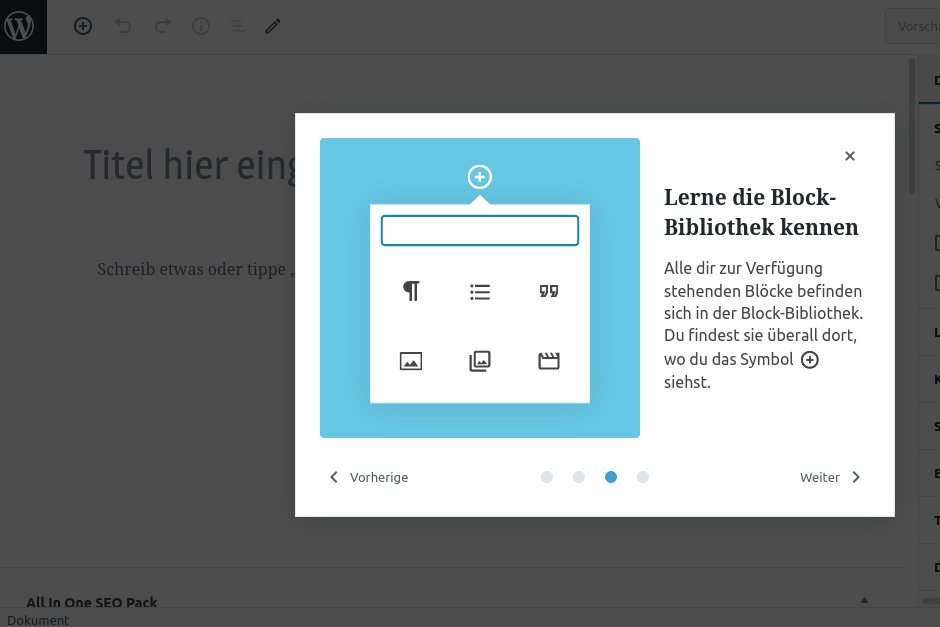Viewport: 940px width, 627px height.
Task: Collapse the All In One SEO Pack panel
Action: pyautogui.click(x=864, y=600)
